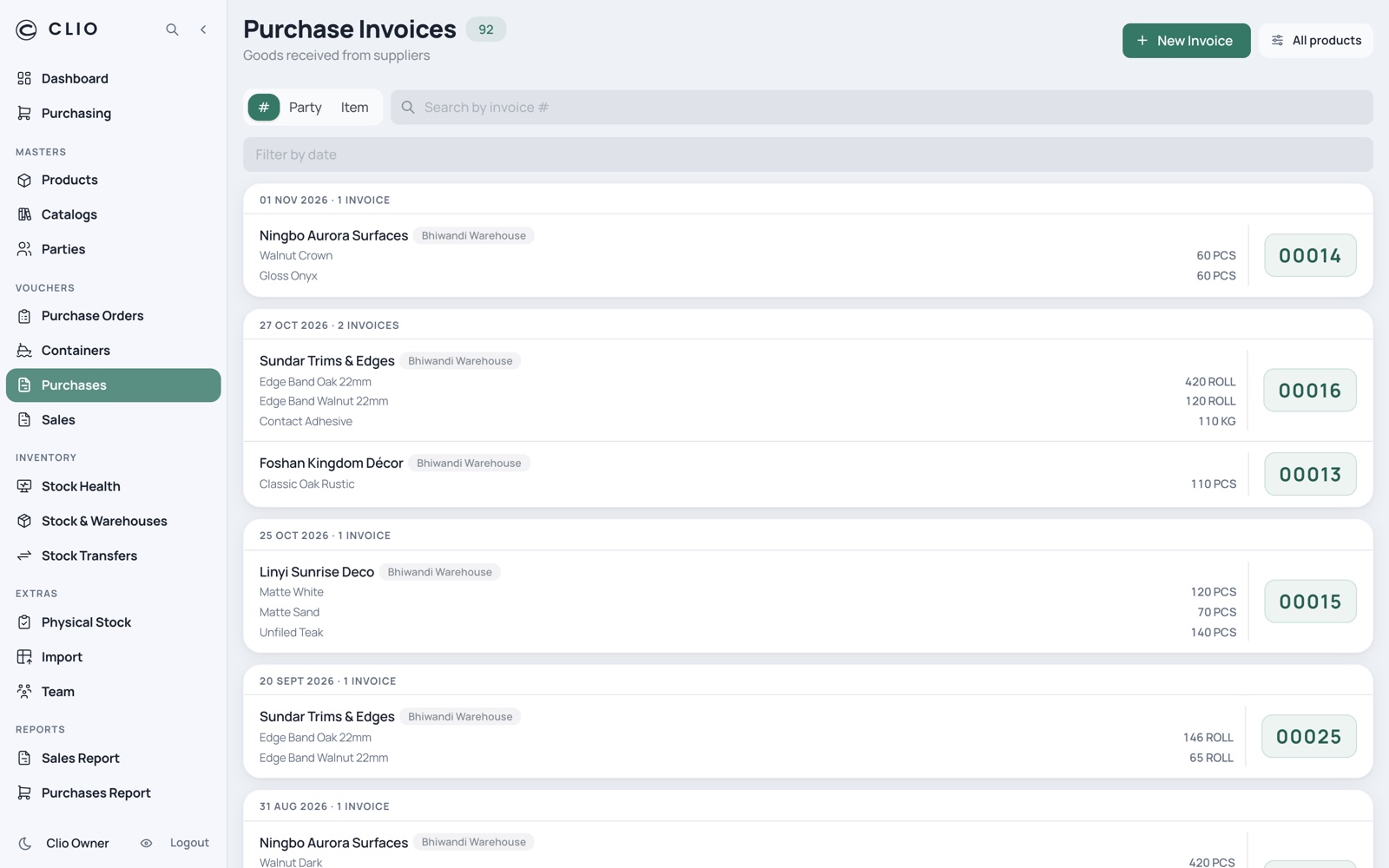Click the Containers ship icon
The width and height of the screenshot is (1389, 868).
(24, 351)
